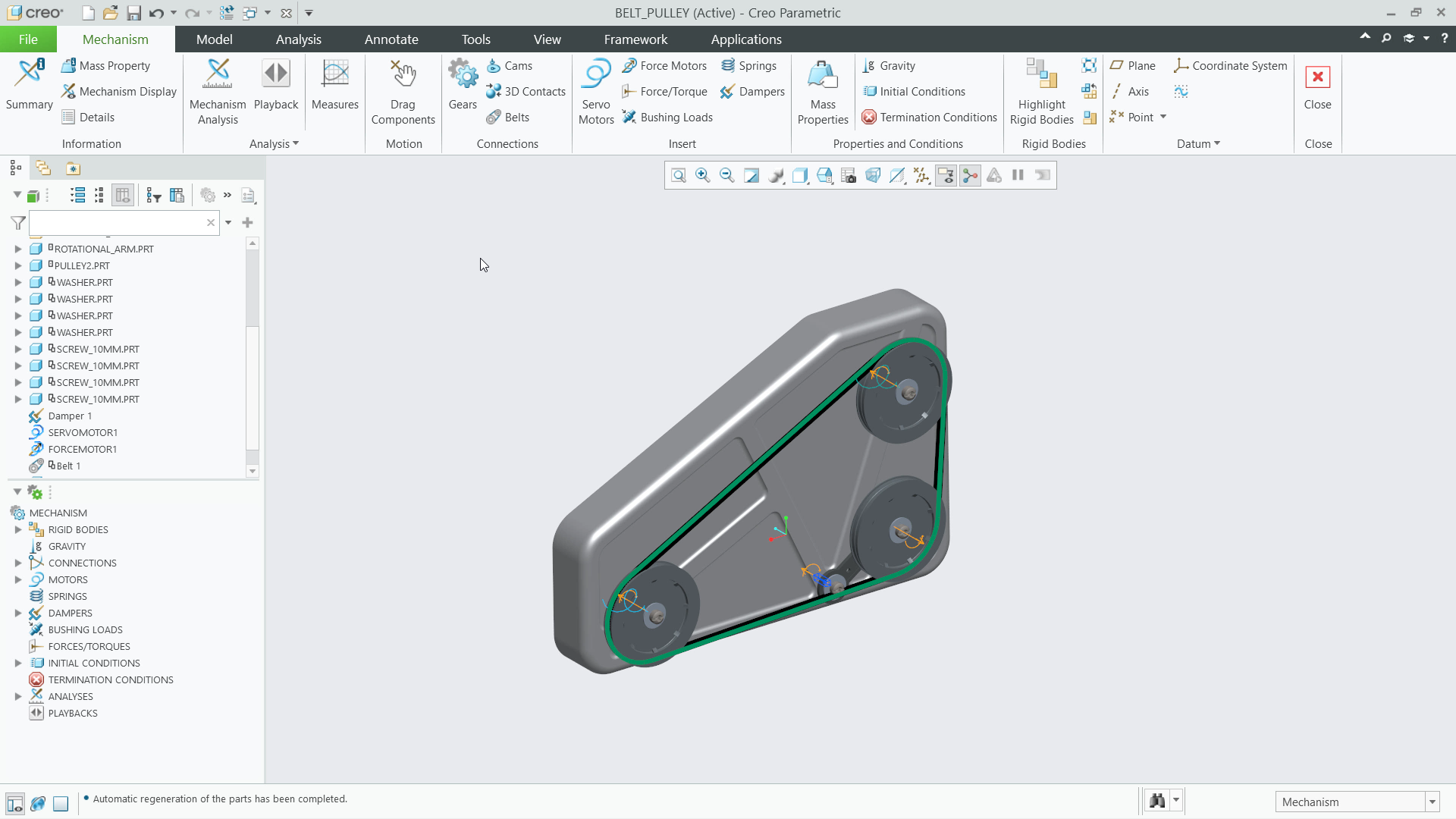Select the Mass Properties tool
Viewport: 1456px width, 819px height.
click(x=822, y=86)
